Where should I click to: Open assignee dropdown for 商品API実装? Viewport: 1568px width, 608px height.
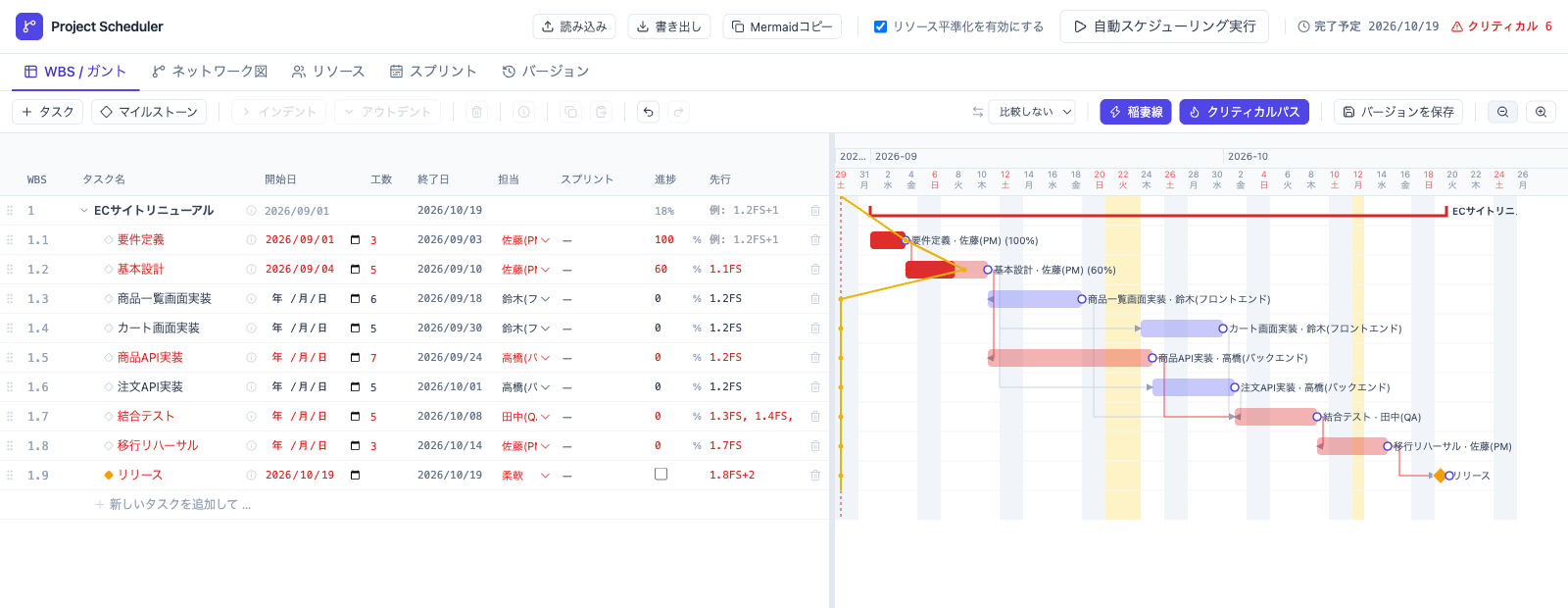coord(526,357)
